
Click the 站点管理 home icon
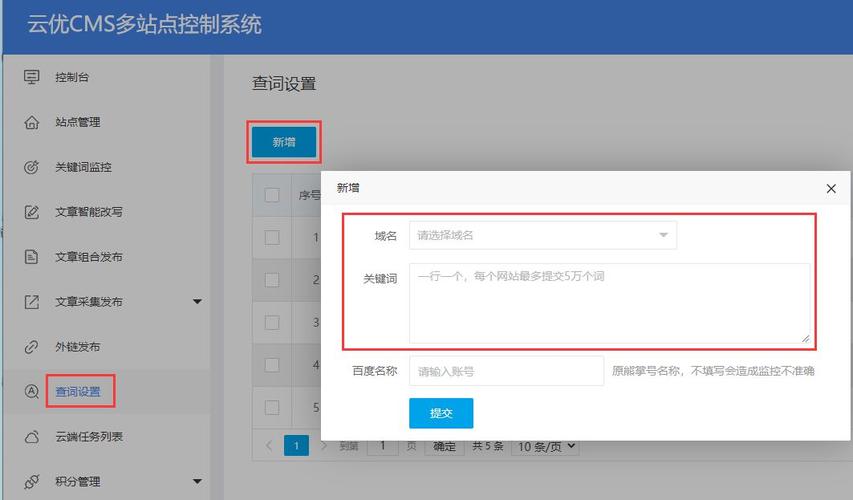(x=32, y=122)
